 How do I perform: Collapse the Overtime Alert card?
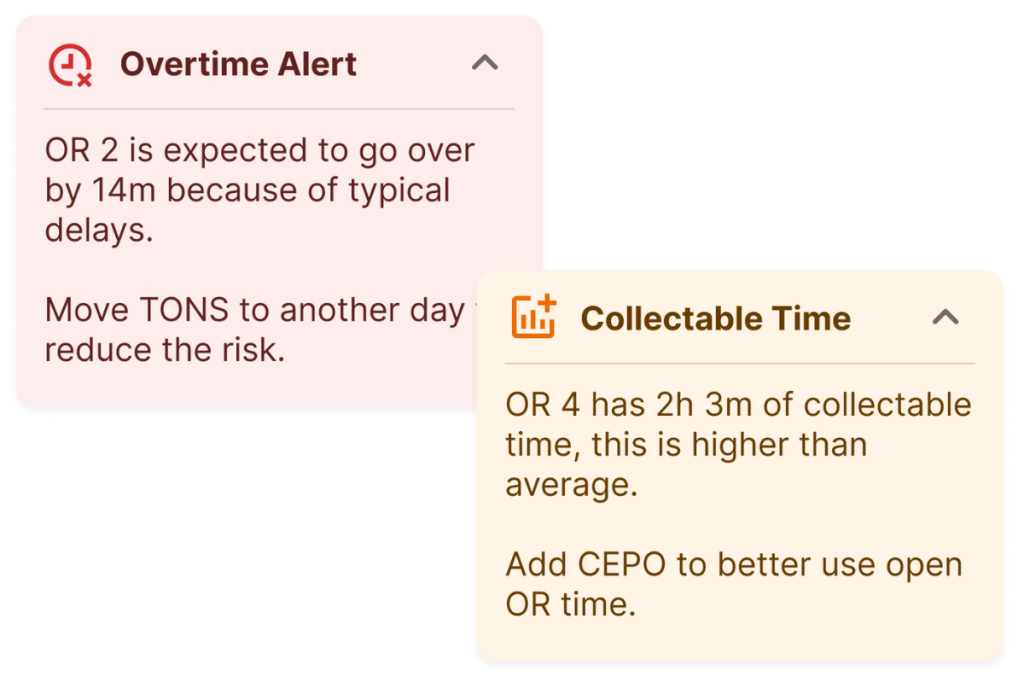485,63
